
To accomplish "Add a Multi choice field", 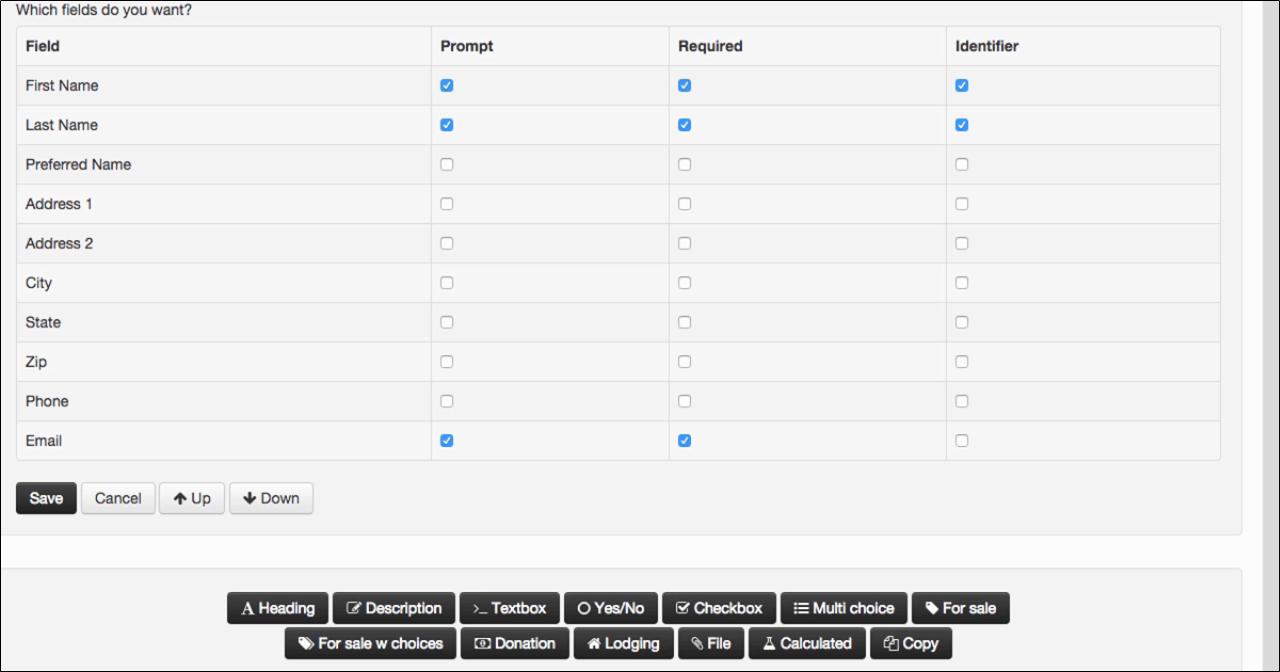I will pyautogui.click(x=843, y=608).
